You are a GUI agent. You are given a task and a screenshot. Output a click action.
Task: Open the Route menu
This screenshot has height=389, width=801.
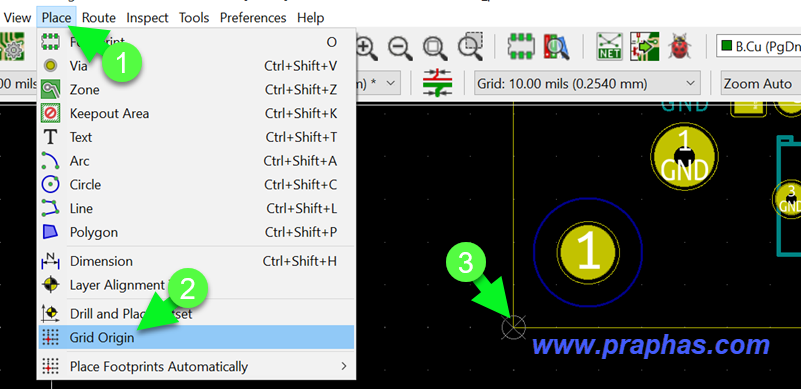tap(99, 17)
